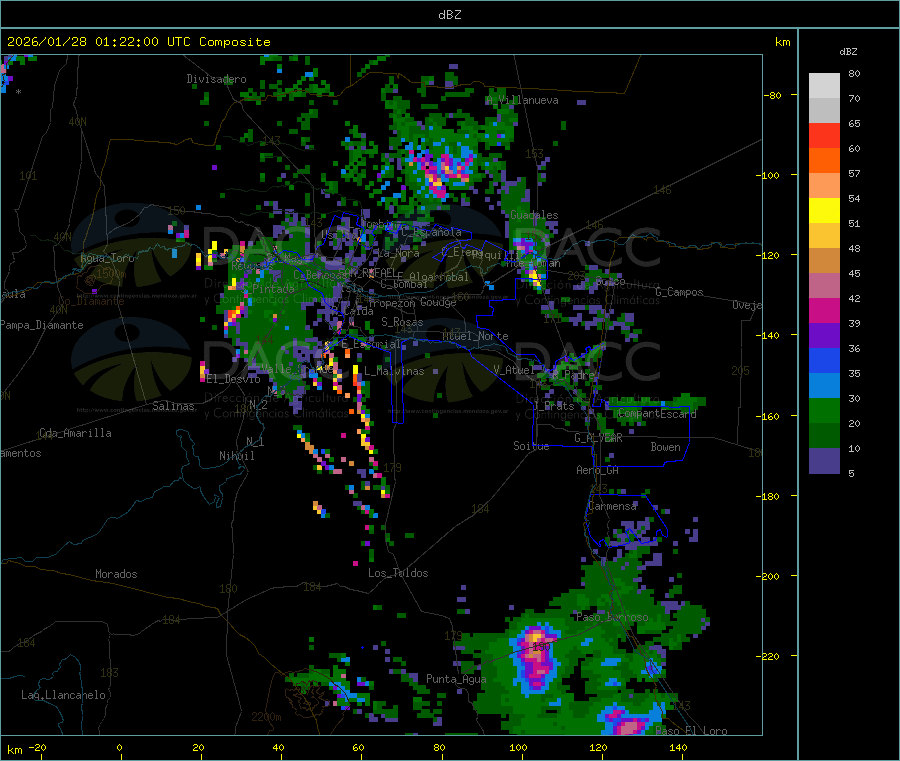
Task: Click the Paso_El_Loro location label
Action: (691, 731)
